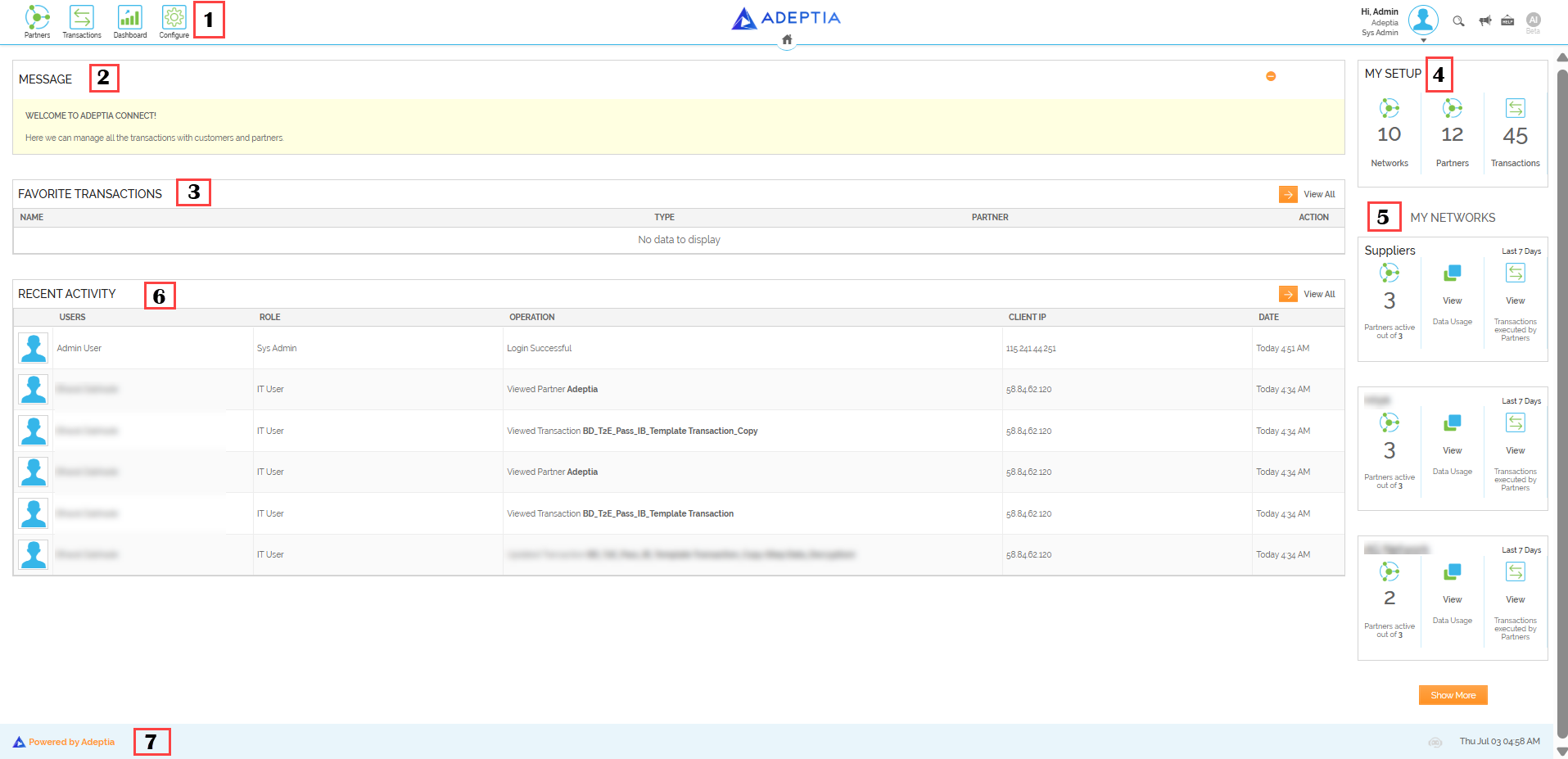The height and width of the screenshot is (759, 1568).
Task: Sort by PARTNER column header
Action: pos(990,217)
